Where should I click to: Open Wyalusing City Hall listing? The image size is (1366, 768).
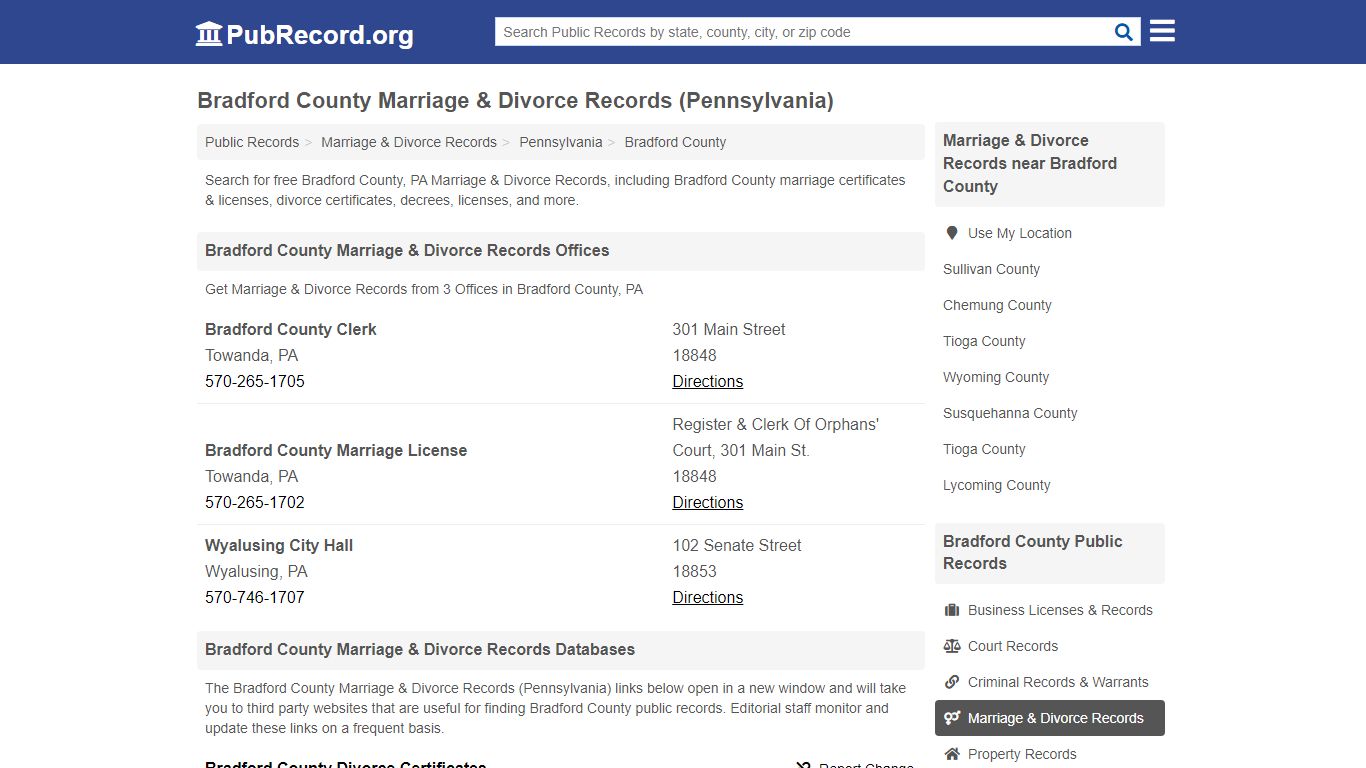click(x=279, y=545)
